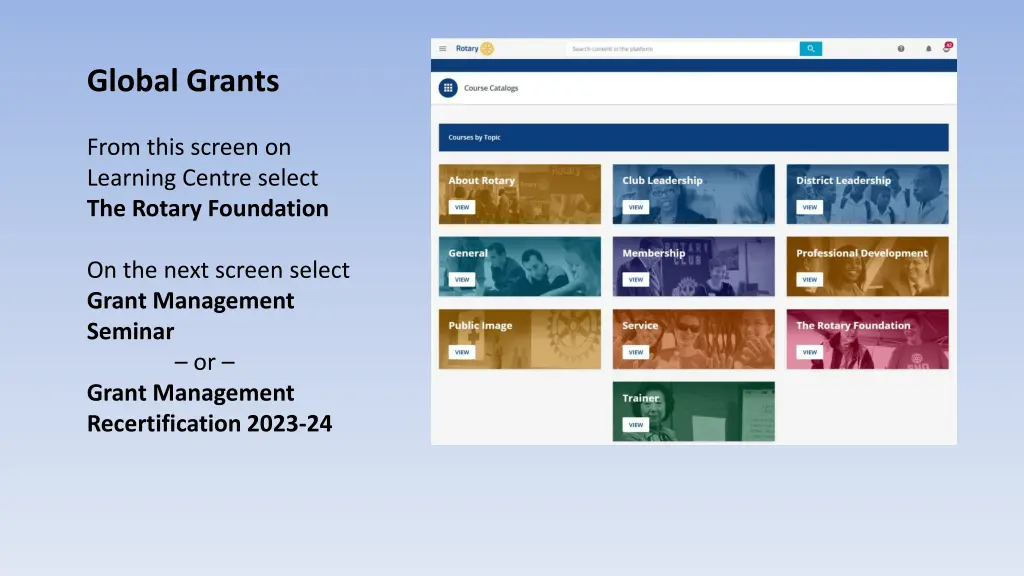Open the Membership topic title
The width and height of the screenshot is (1024, 576).
(654, 253)
